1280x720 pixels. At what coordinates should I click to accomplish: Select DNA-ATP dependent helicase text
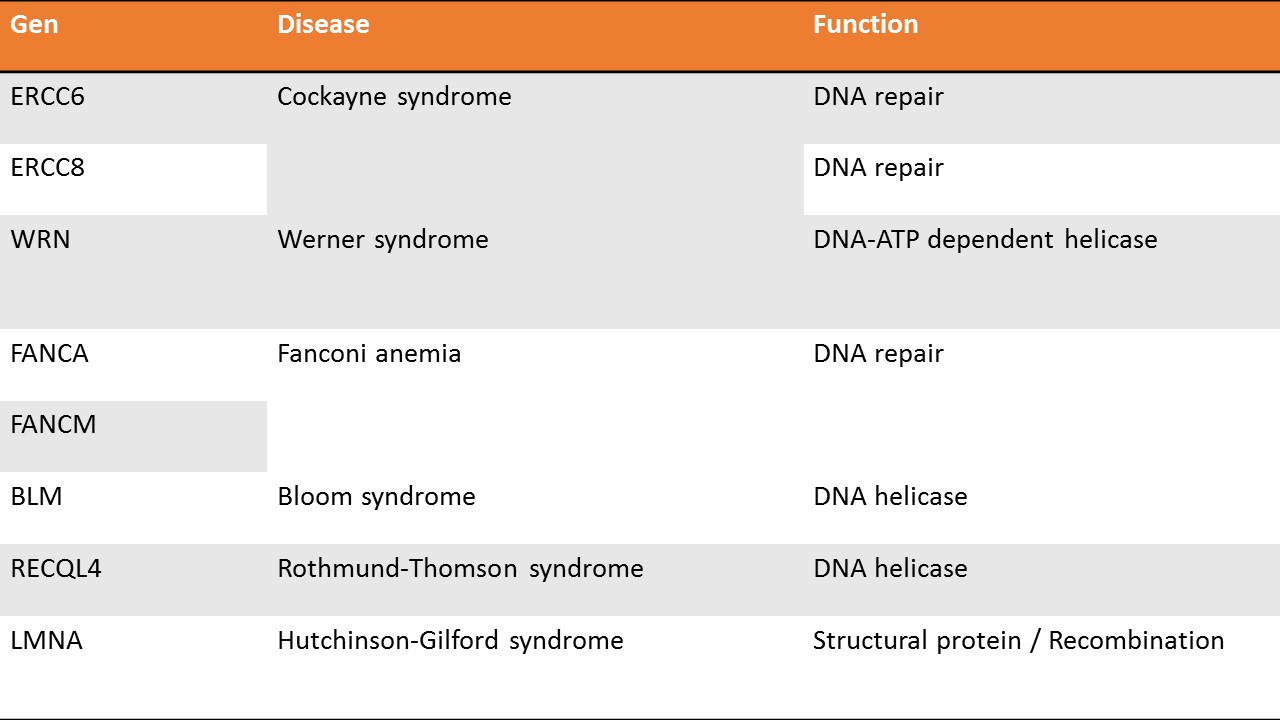pyautogui.click(x=985, y=240)
